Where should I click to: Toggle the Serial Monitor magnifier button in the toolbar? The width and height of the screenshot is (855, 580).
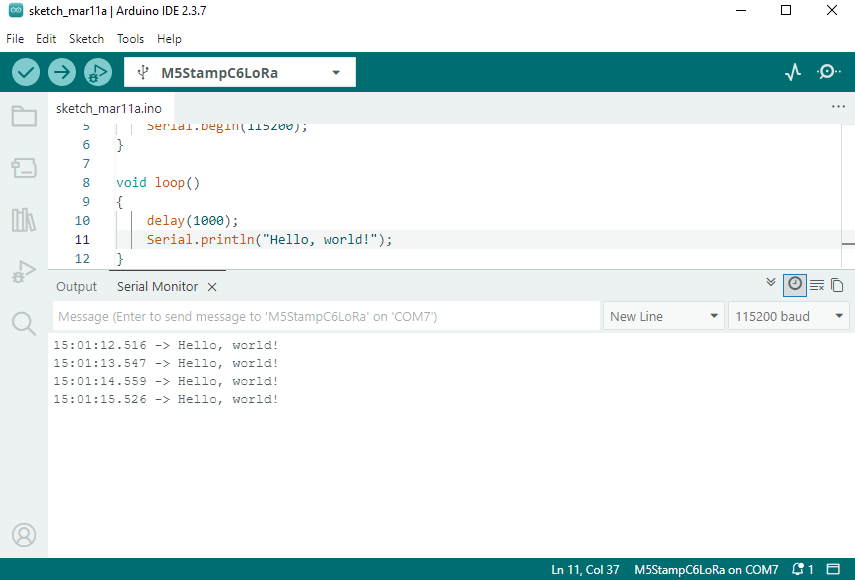[x=829, y=72]
